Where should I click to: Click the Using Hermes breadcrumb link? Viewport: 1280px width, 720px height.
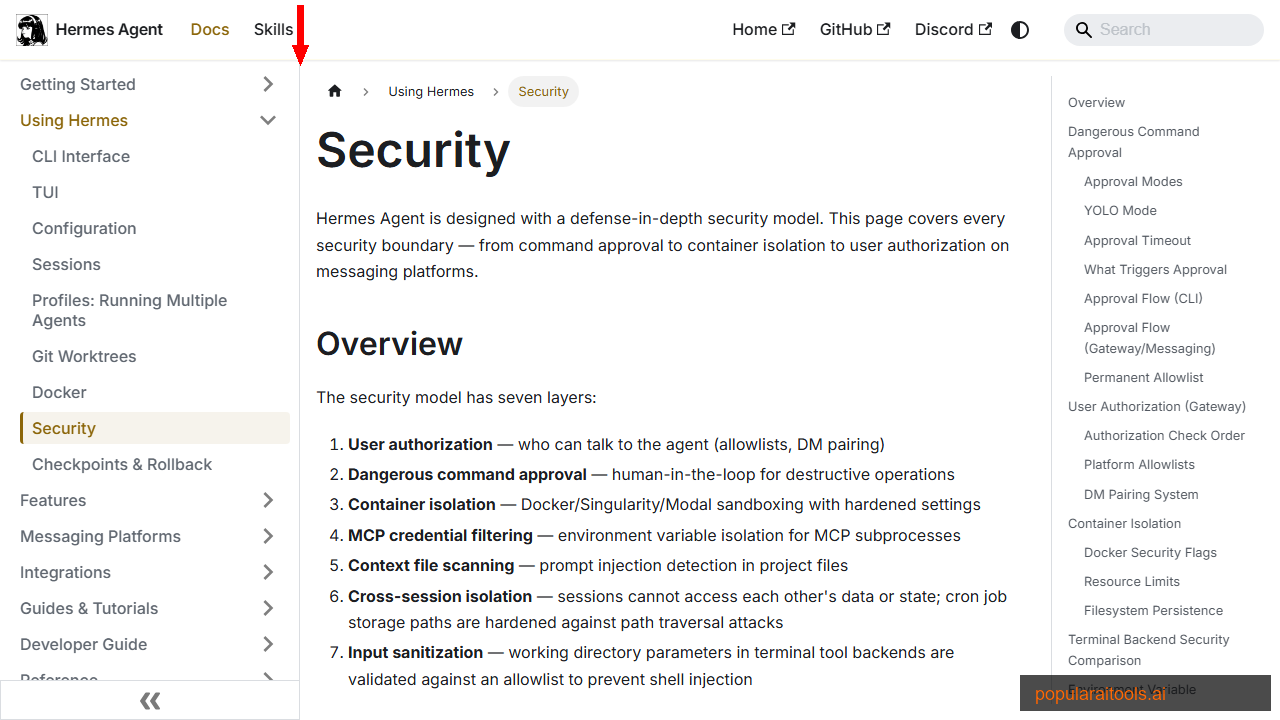pos(431,91)
